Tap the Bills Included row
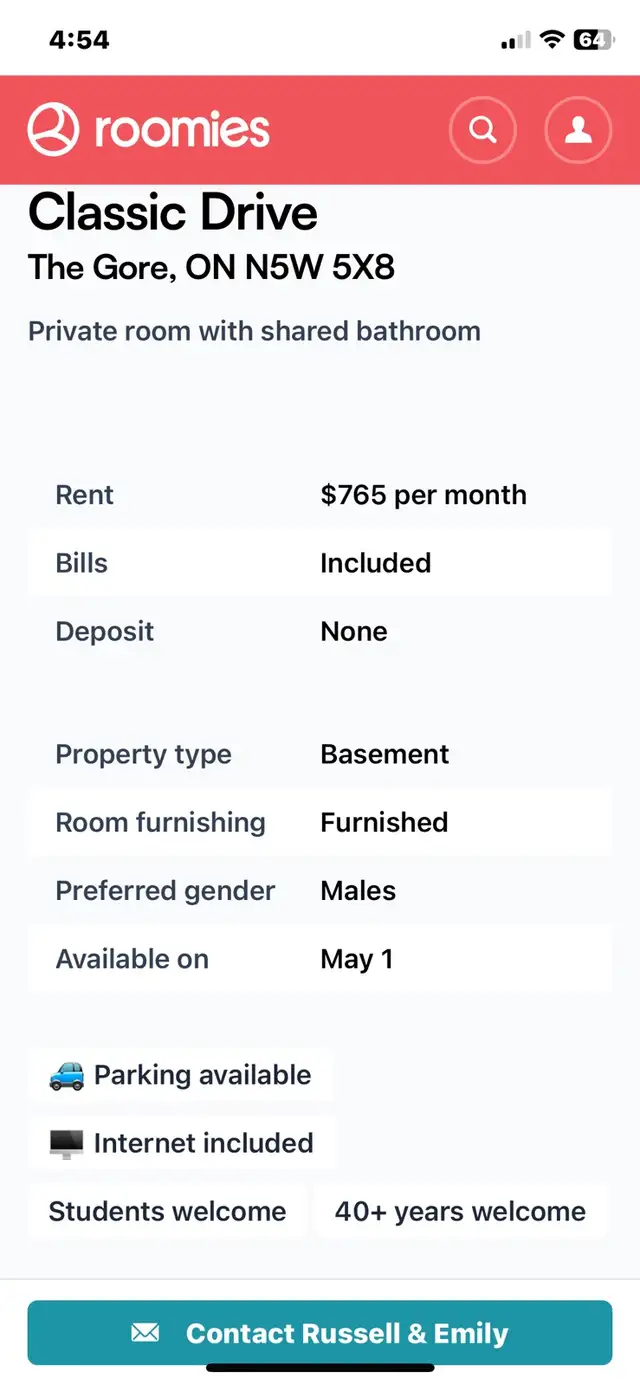This screenshot has height=1386, width=640. [x=320, y=563]
